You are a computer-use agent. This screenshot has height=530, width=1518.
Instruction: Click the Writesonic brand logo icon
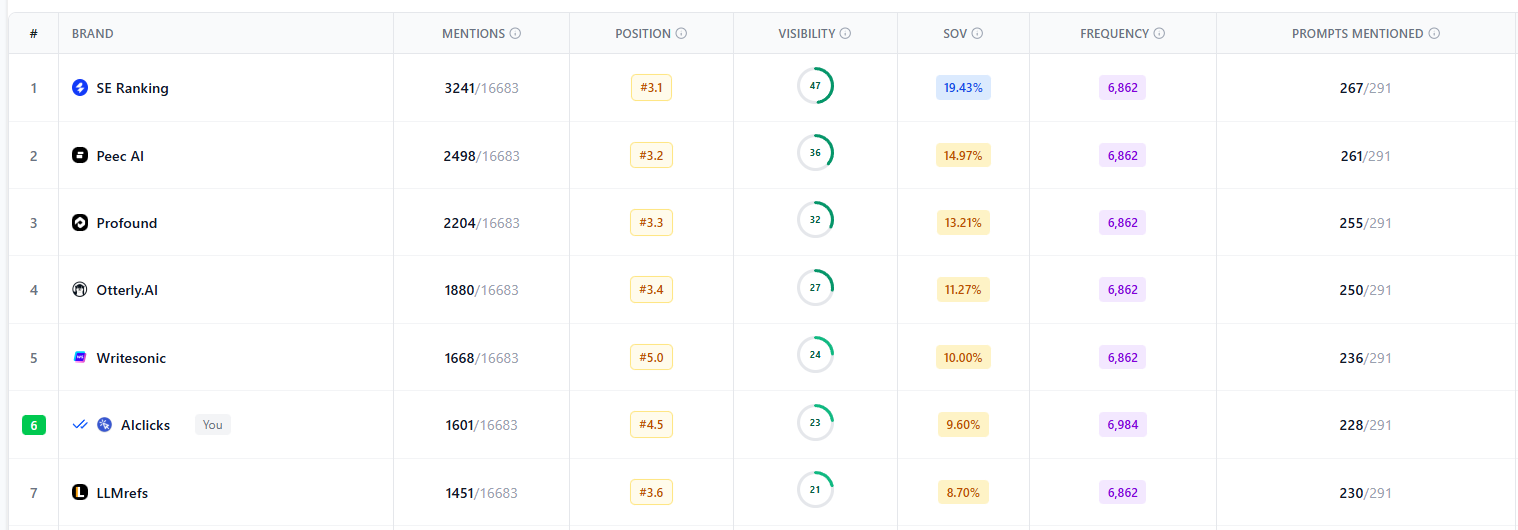pos(80,357)
